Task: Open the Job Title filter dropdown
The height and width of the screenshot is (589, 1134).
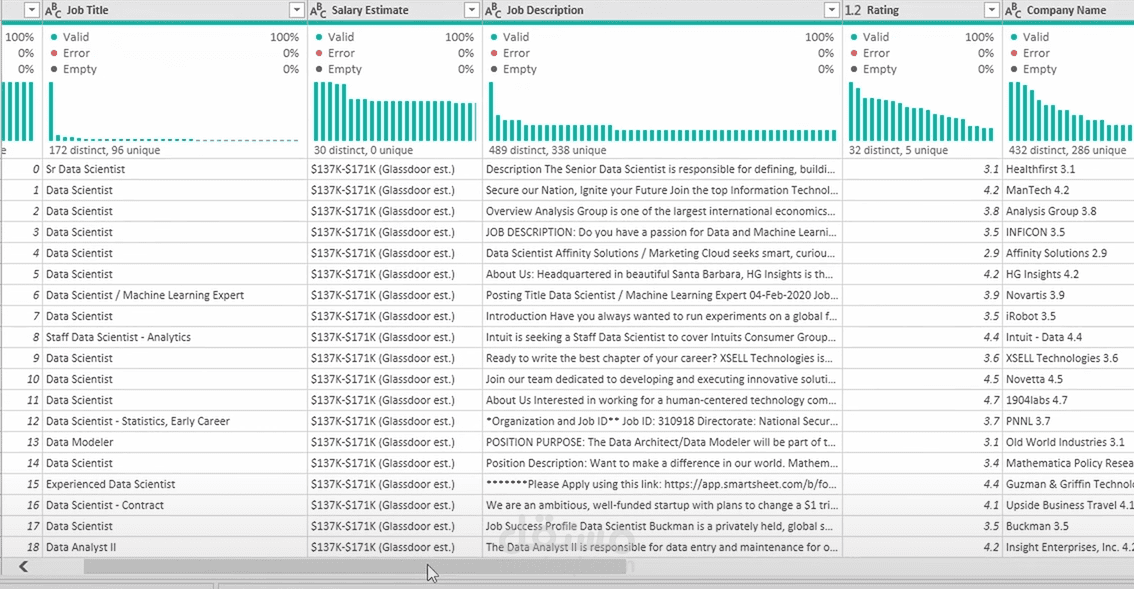Action: pos(297,10)
